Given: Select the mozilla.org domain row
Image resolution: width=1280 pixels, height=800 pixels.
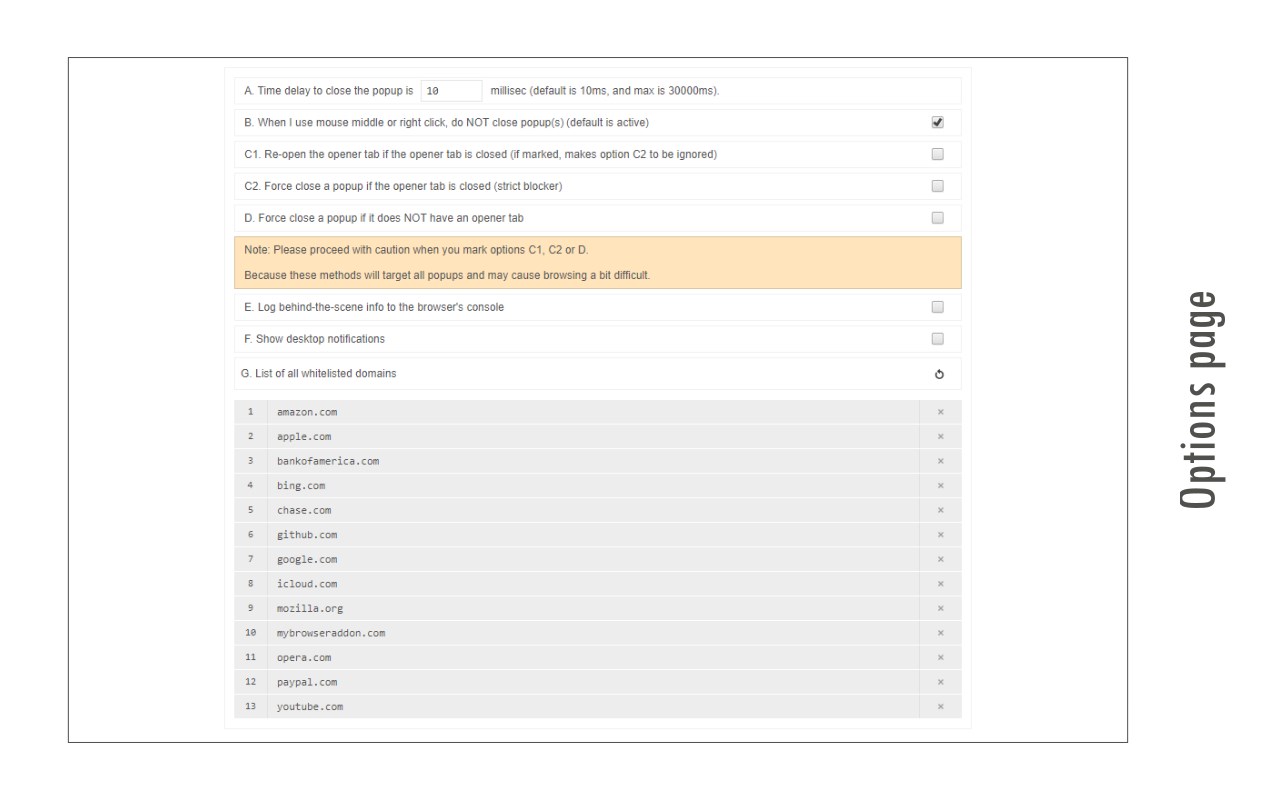Looking at the screenshot, I should [592, 608].
